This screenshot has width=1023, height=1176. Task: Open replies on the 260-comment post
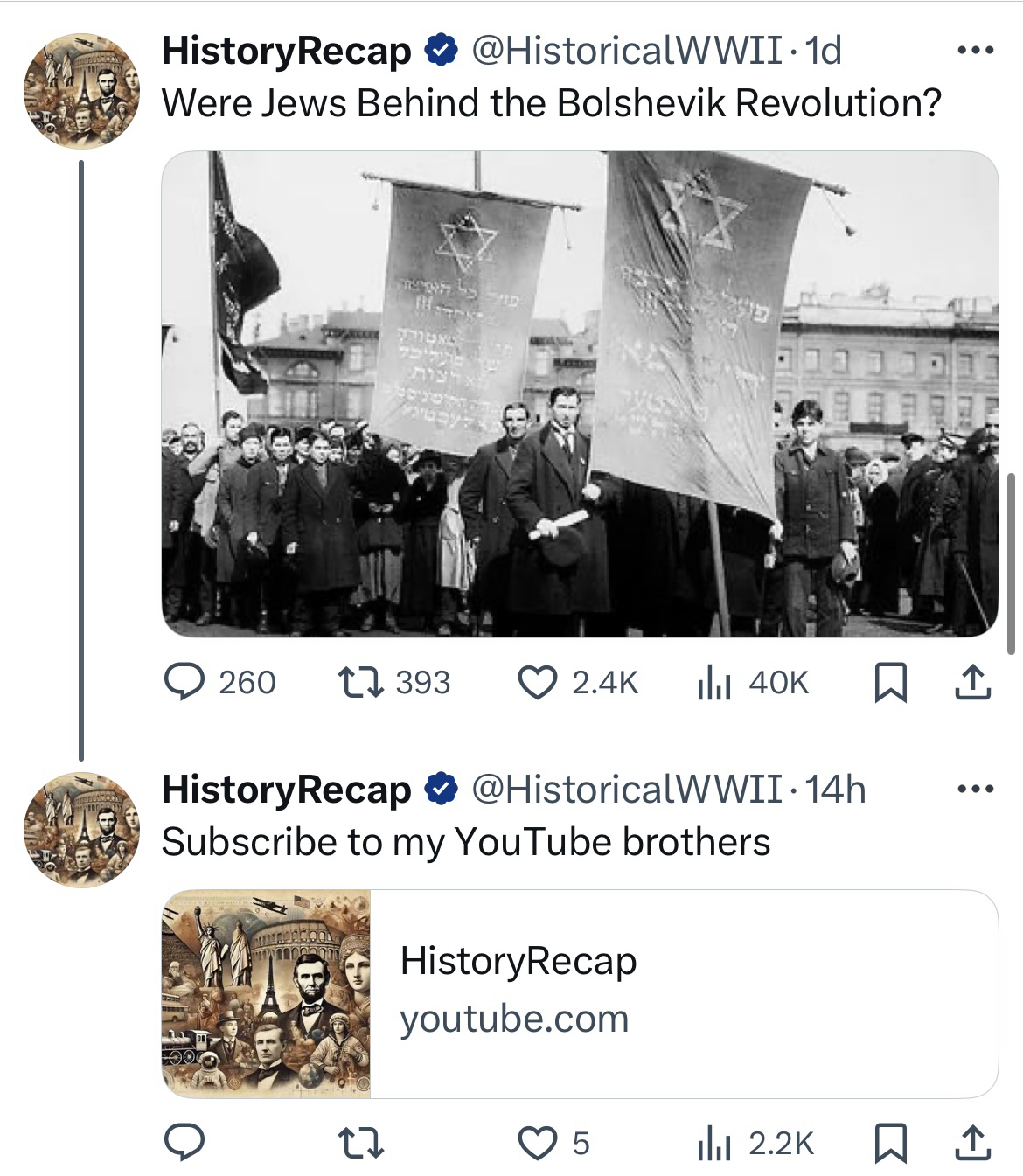[220, 683]
